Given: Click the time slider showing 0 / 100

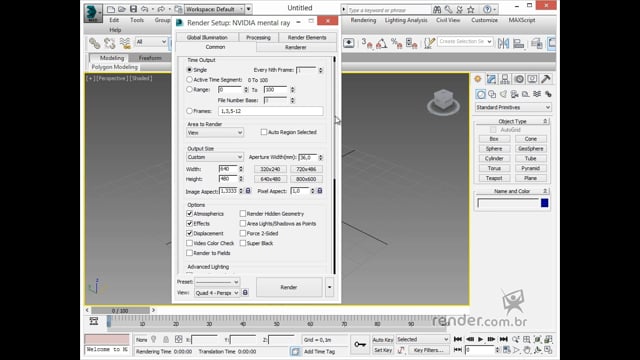Looking at the screenshot, I should click(120, 311).
